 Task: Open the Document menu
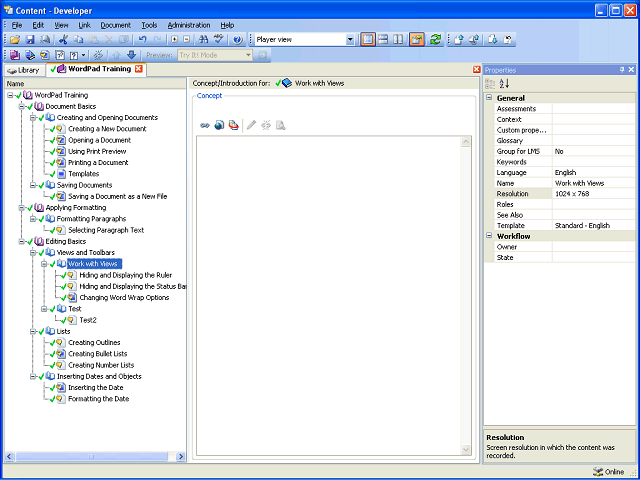click(x=116, y=25)
